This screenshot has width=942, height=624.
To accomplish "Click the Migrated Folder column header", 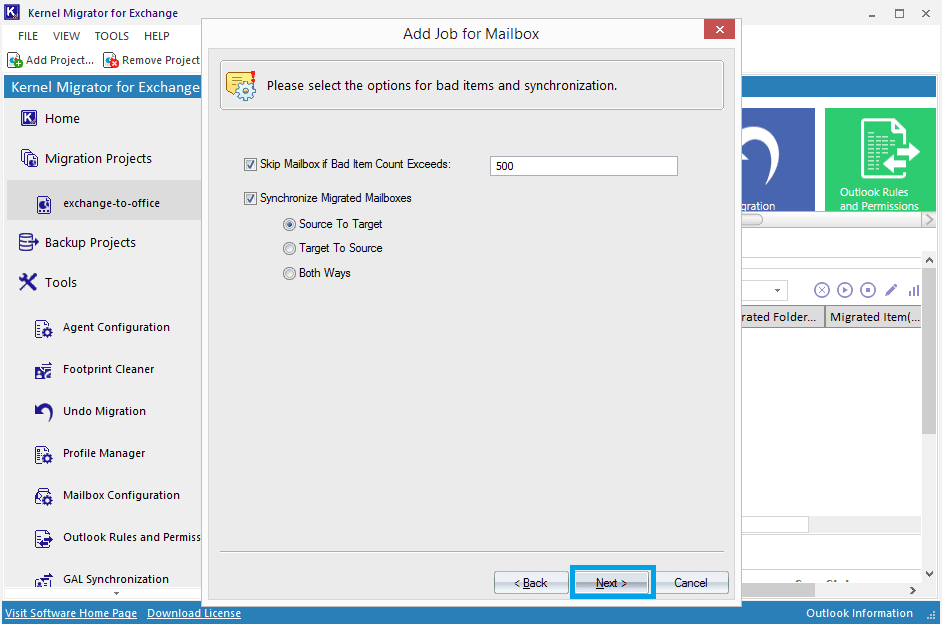I will coord(782,317).
